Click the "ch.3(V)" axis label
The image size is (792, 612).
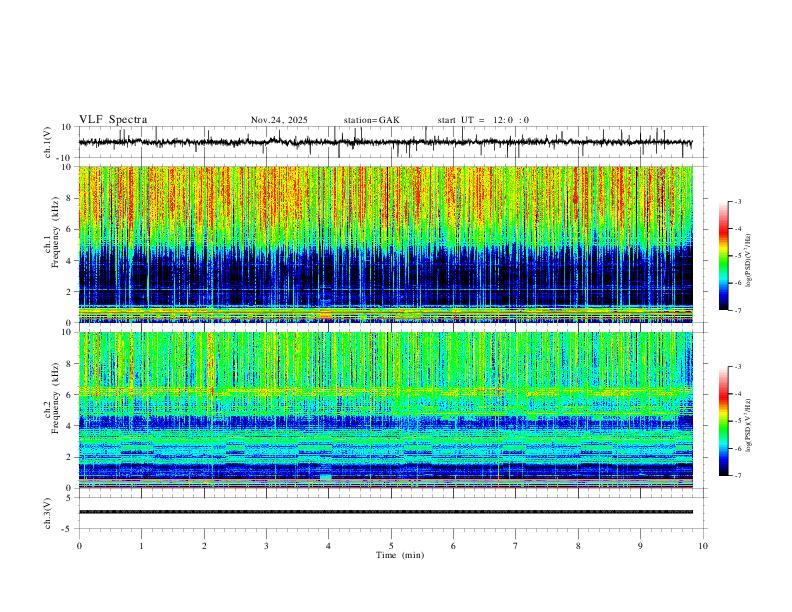pyautogui.click(x=48, y=514)
